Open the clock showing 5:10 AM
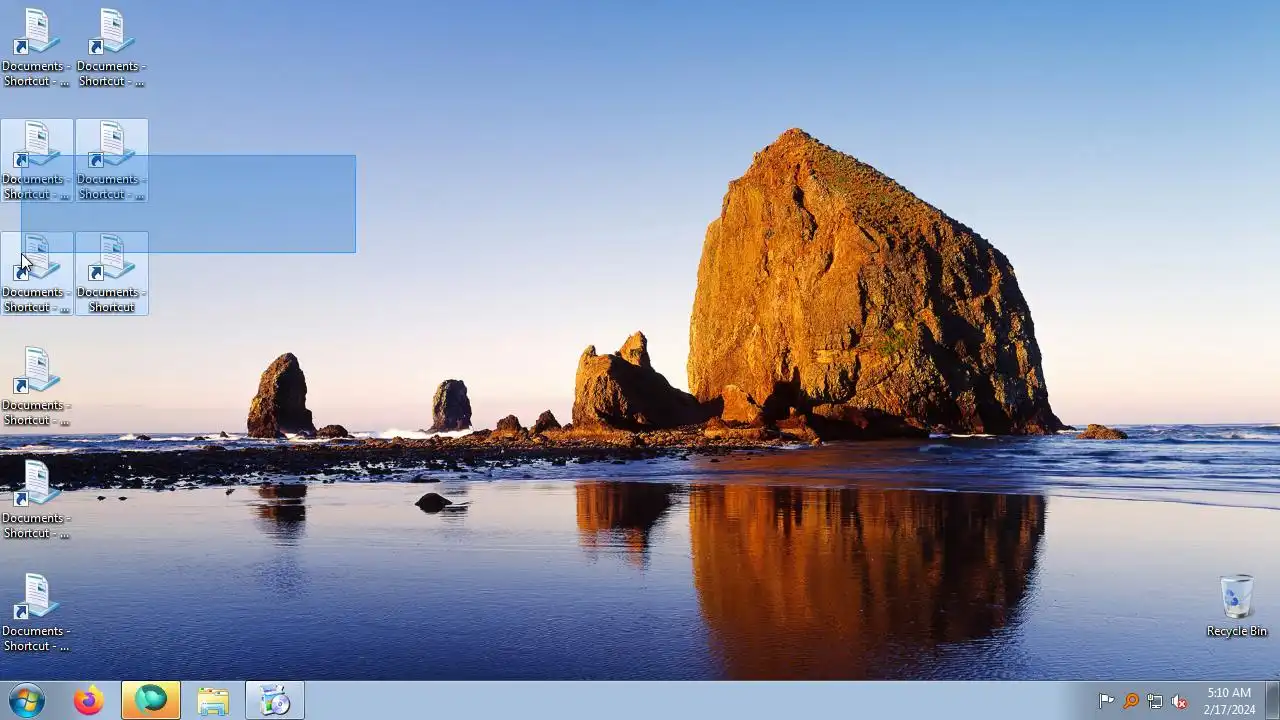This screenshot has height=720, width=1280. [1229, 701]
